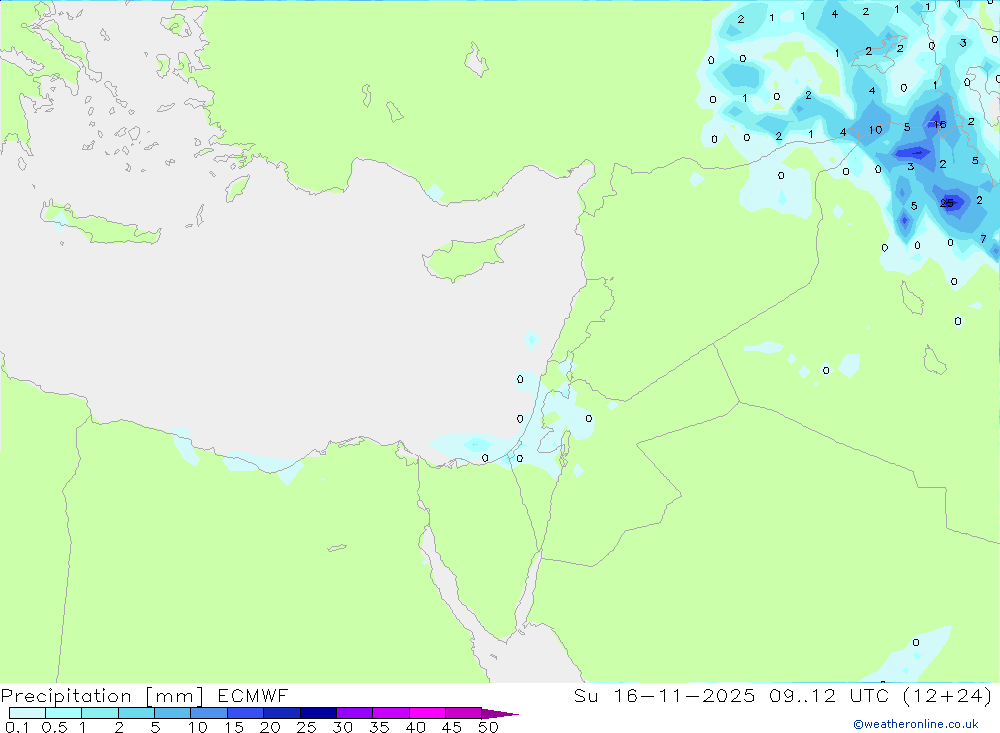Screen dimensions: 1000x733
Task: Click the 30–35 mm legend color swatch
Action: click(x=355, y=713)
